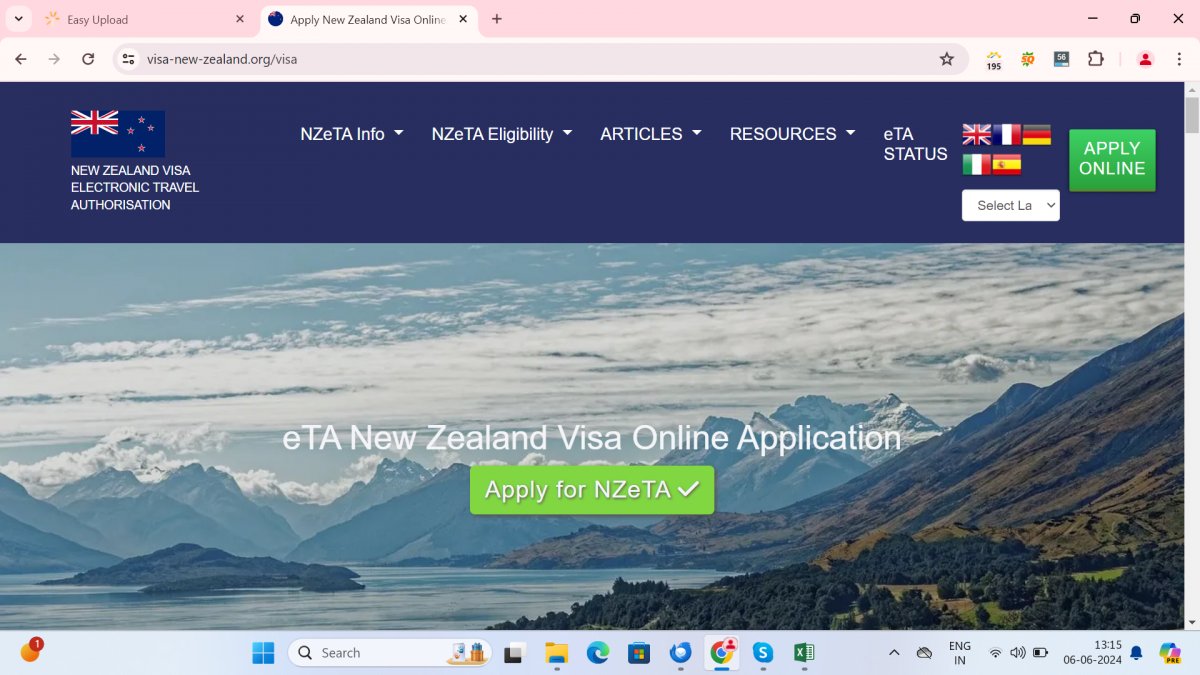The height and width of the screenshot is (675, 1200).
Task: Reload the page using the refresh icon
Action: click(88, 59)
